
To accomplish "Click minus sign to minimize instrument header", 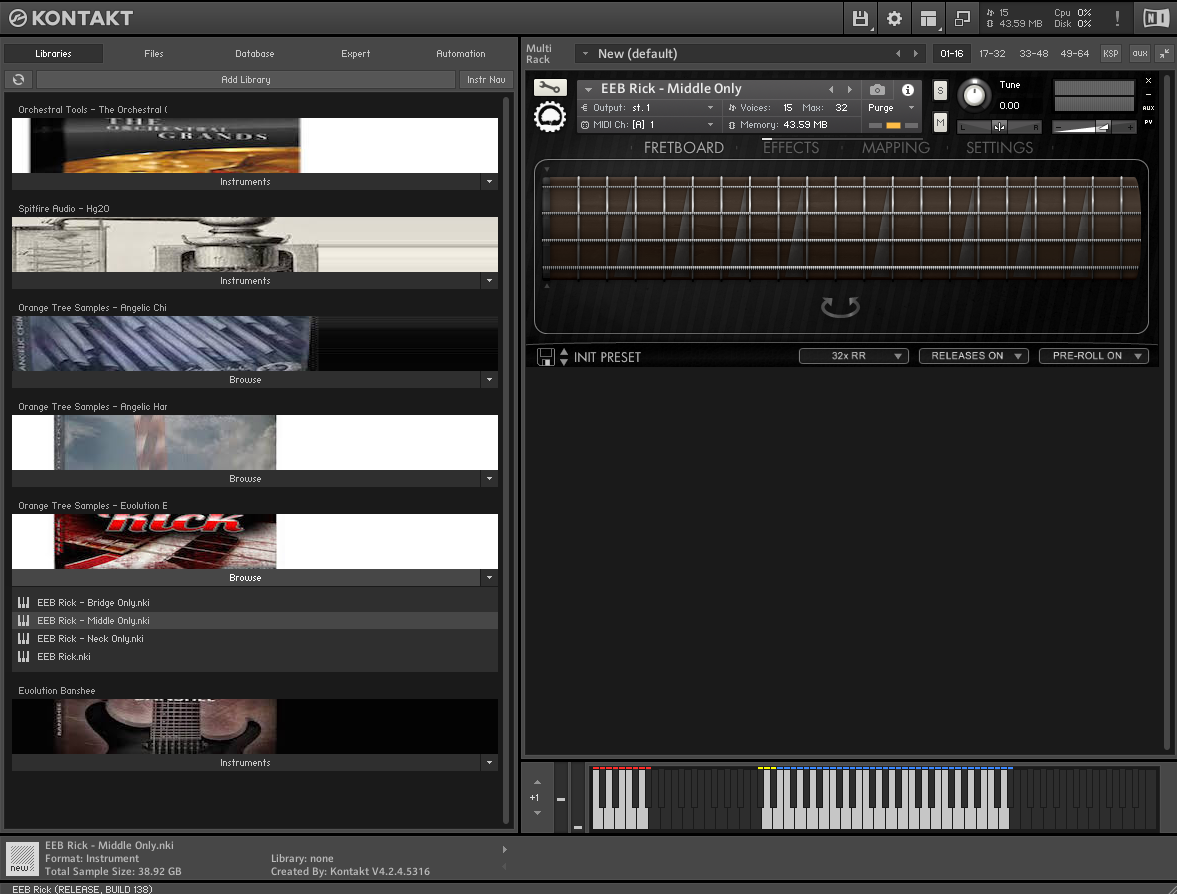I will pos(1148,95).
